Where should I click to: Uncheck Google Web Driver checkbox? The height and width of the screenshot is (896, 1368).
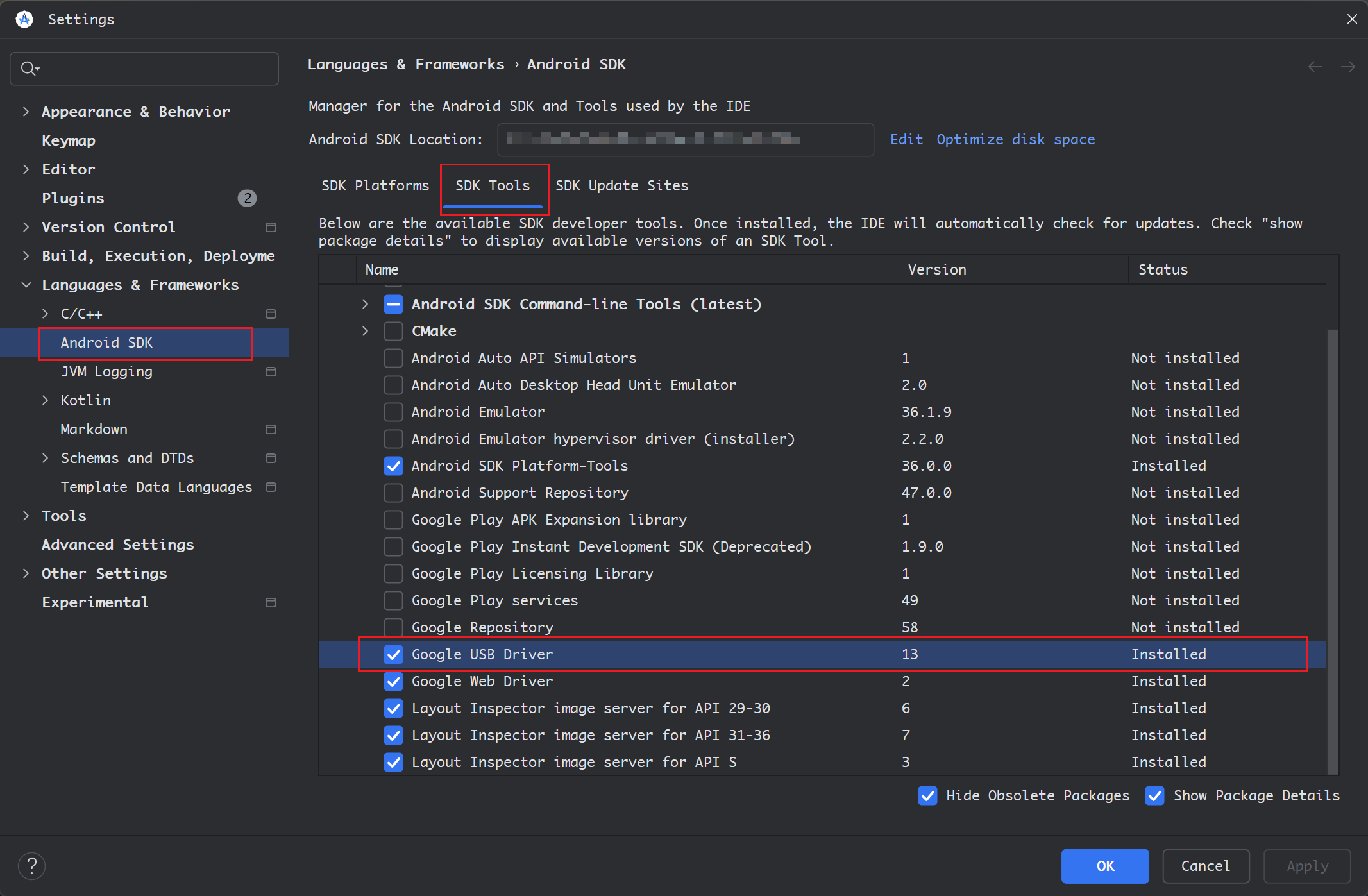[393, 681]
